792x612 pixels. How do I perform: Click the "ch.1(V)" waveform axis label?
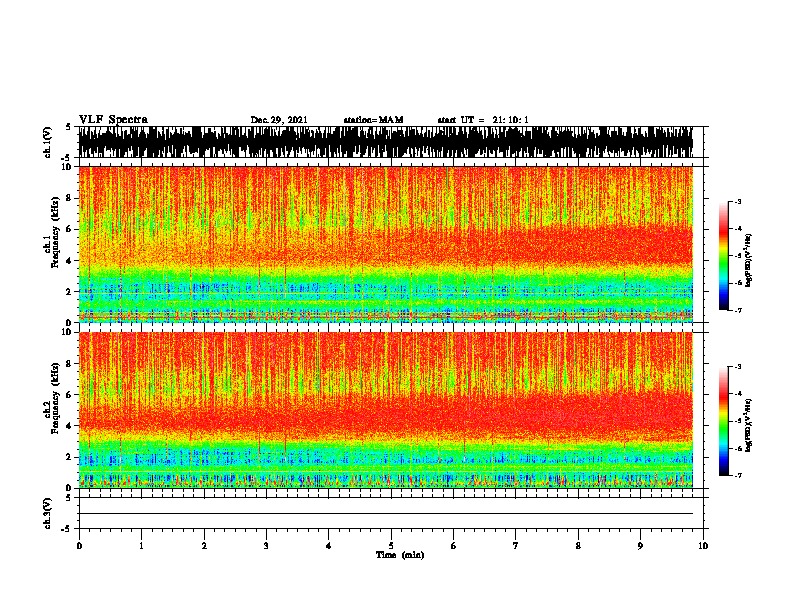coord(47,142)
